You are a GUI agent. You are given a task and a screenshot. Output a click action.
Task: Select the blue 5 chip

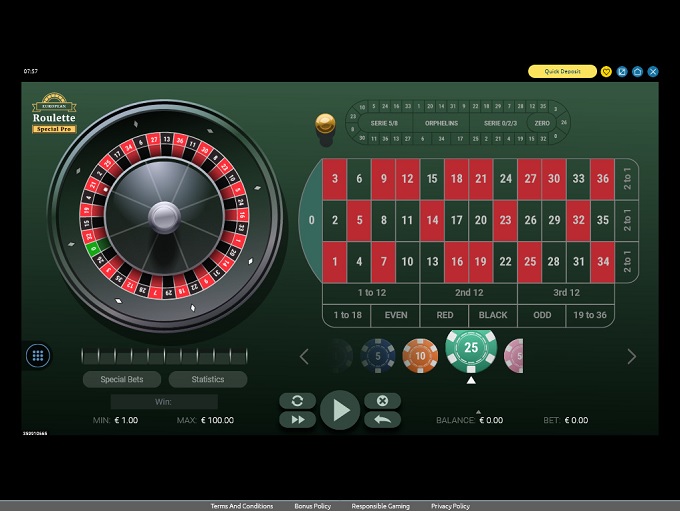click(x=378, y=355)
